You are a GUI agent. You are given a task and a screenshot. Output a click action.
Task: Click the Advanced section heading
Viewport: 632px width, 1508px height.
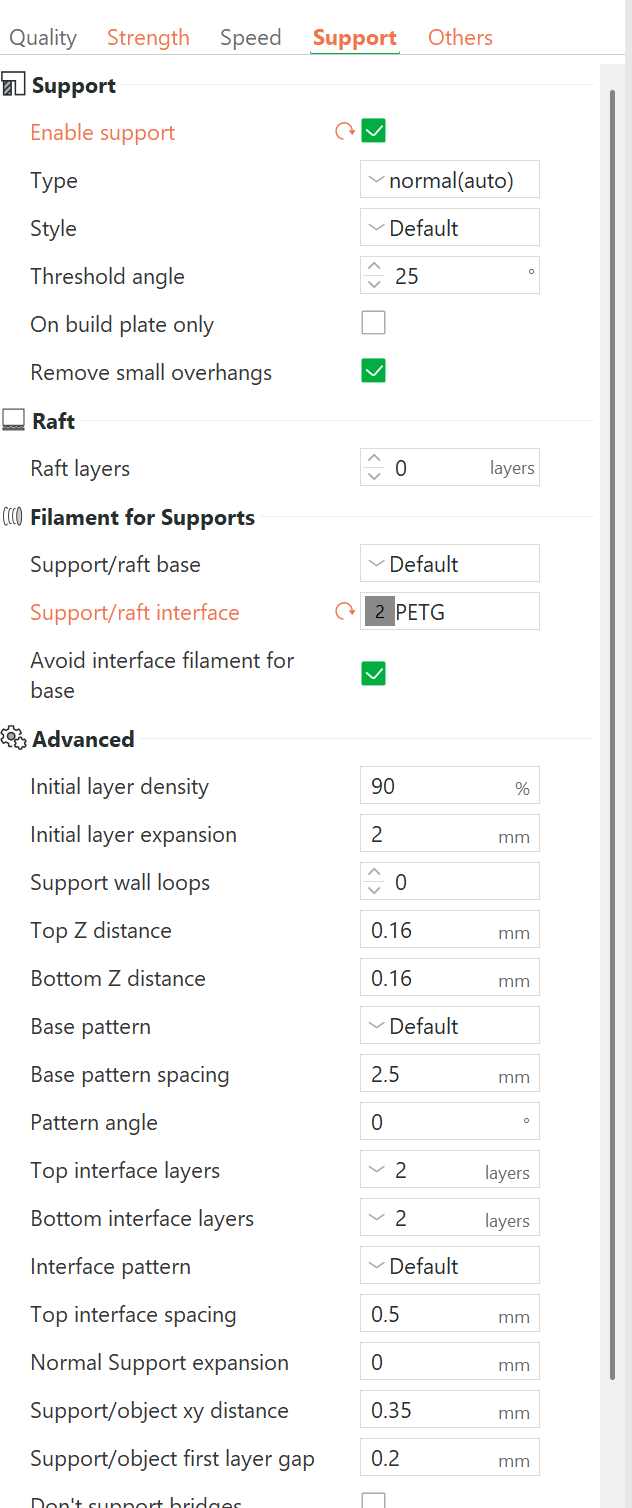pos(83,739)
